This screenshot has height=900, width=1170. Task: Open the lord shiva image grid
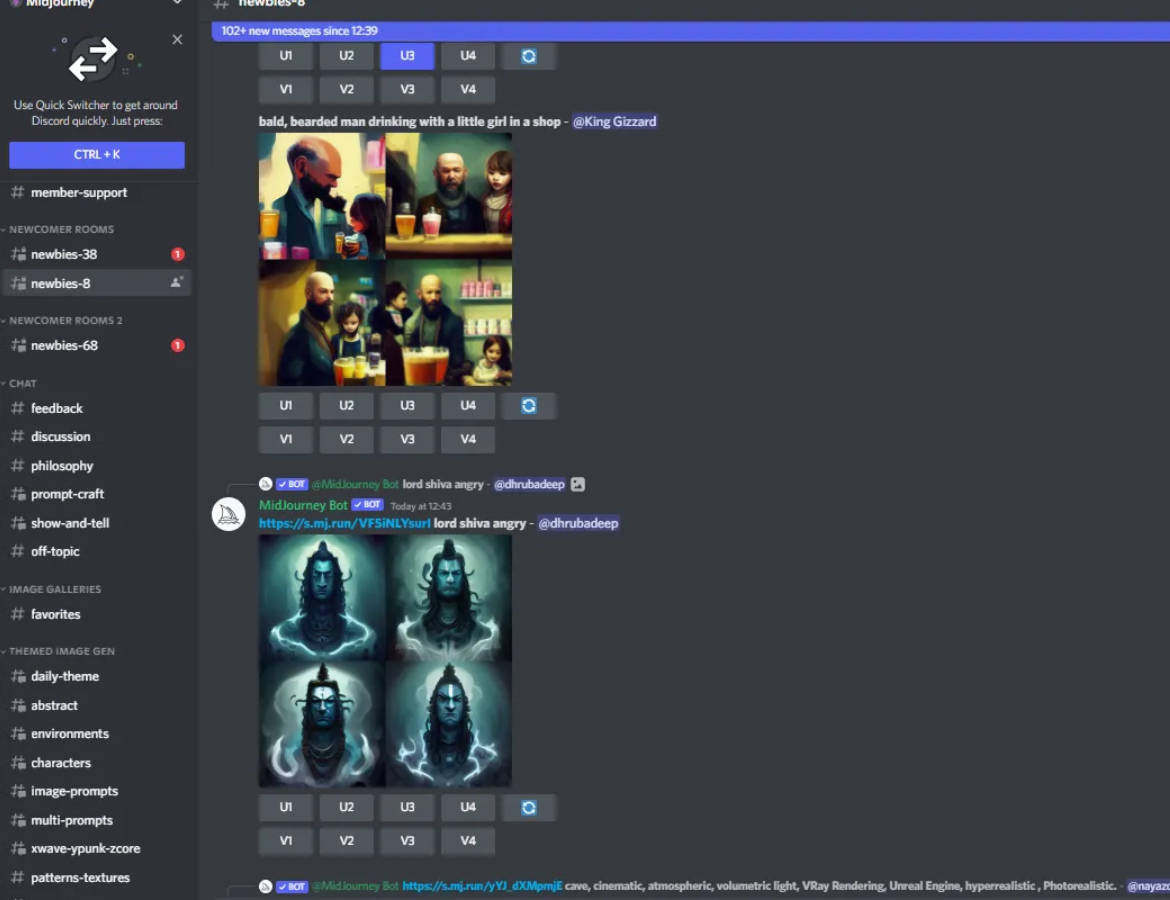tap(385, 661)
